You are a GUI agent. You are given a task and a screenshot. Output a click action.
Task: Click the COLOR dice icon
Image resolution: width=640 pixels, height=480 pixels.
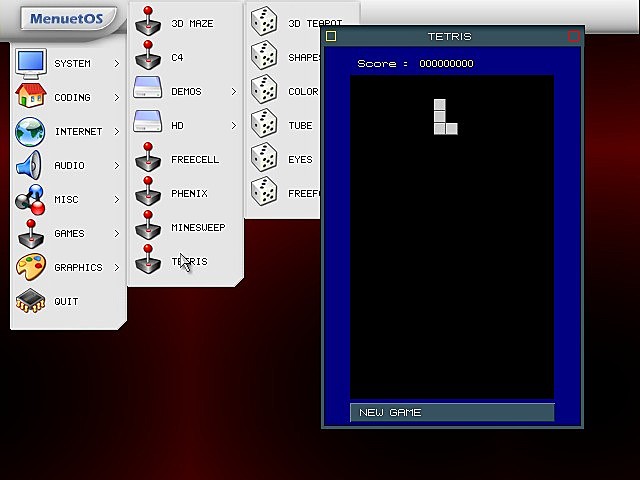(264, 89)
